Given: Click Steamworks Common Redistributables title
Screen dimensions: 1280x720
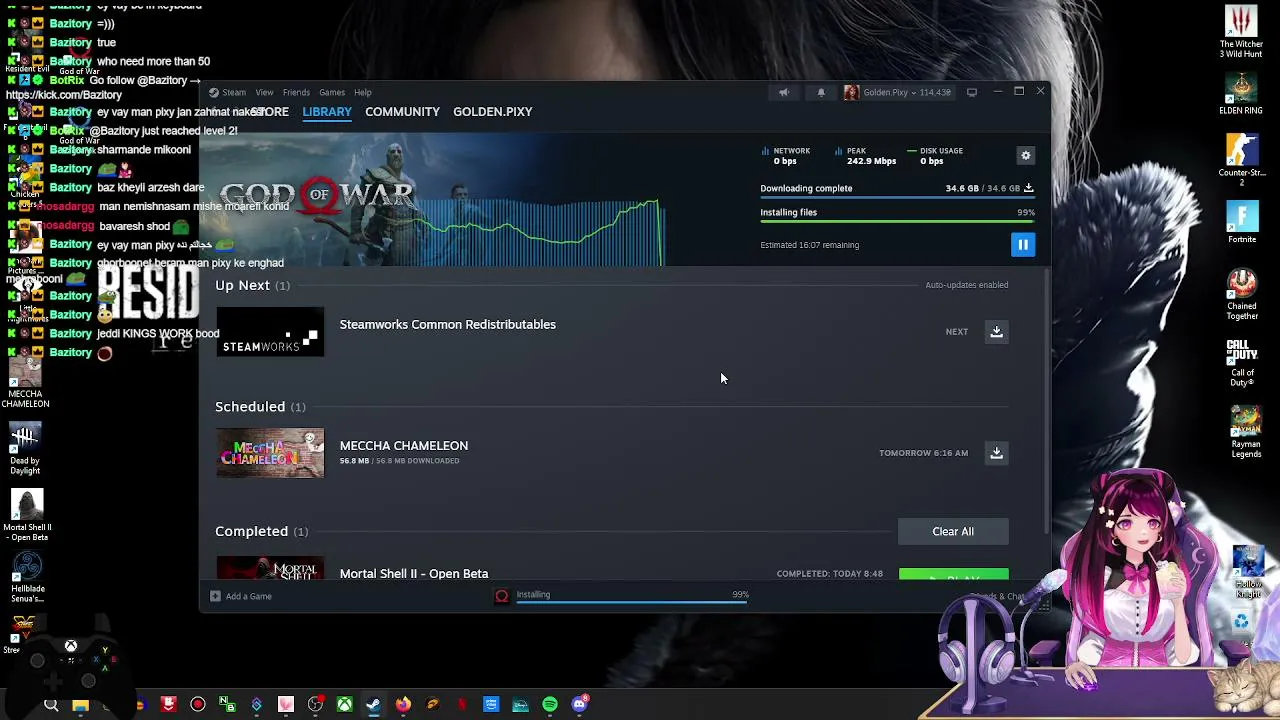Looking at the screenshot, I should (x=447, y=324).
